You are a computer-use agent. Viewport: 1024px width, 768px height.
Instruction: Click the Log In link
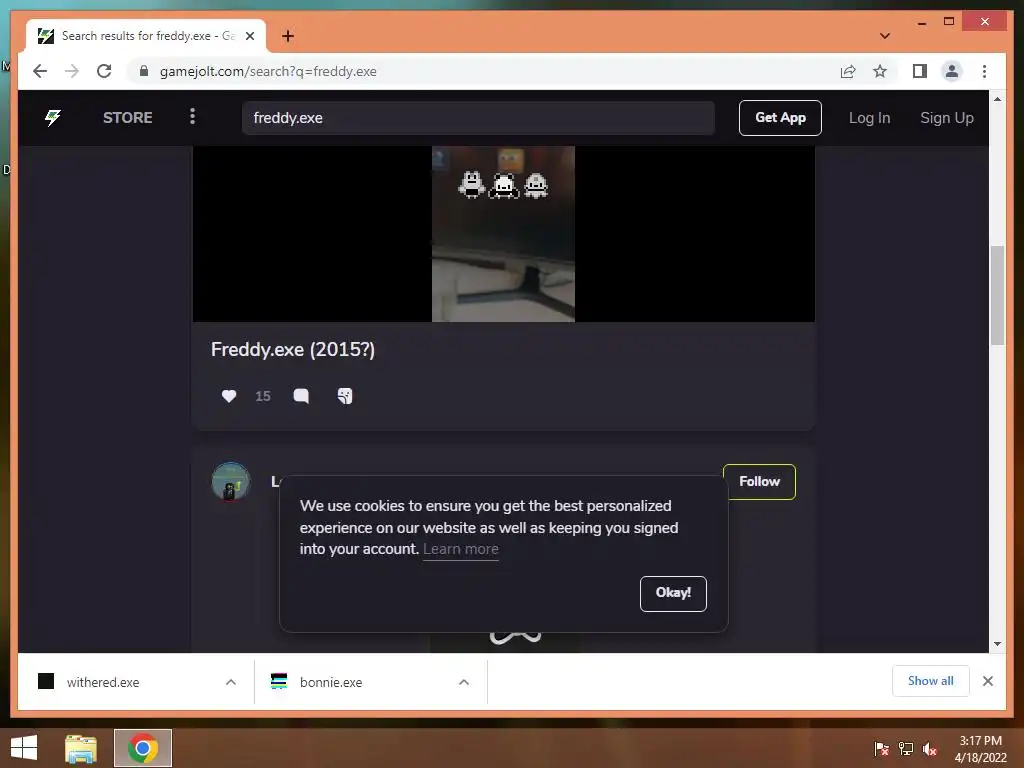pyautogui.click(x=869, y=118)
